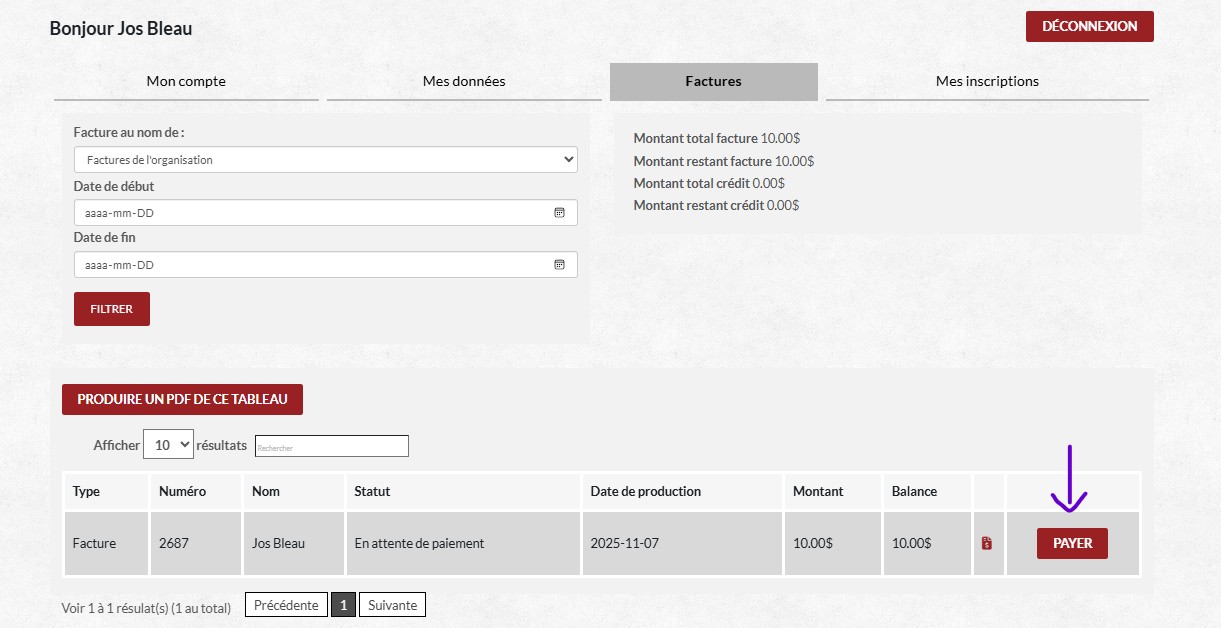Sort table by Date de production column
Screen dimensions: 1221x628
(645, 491)
